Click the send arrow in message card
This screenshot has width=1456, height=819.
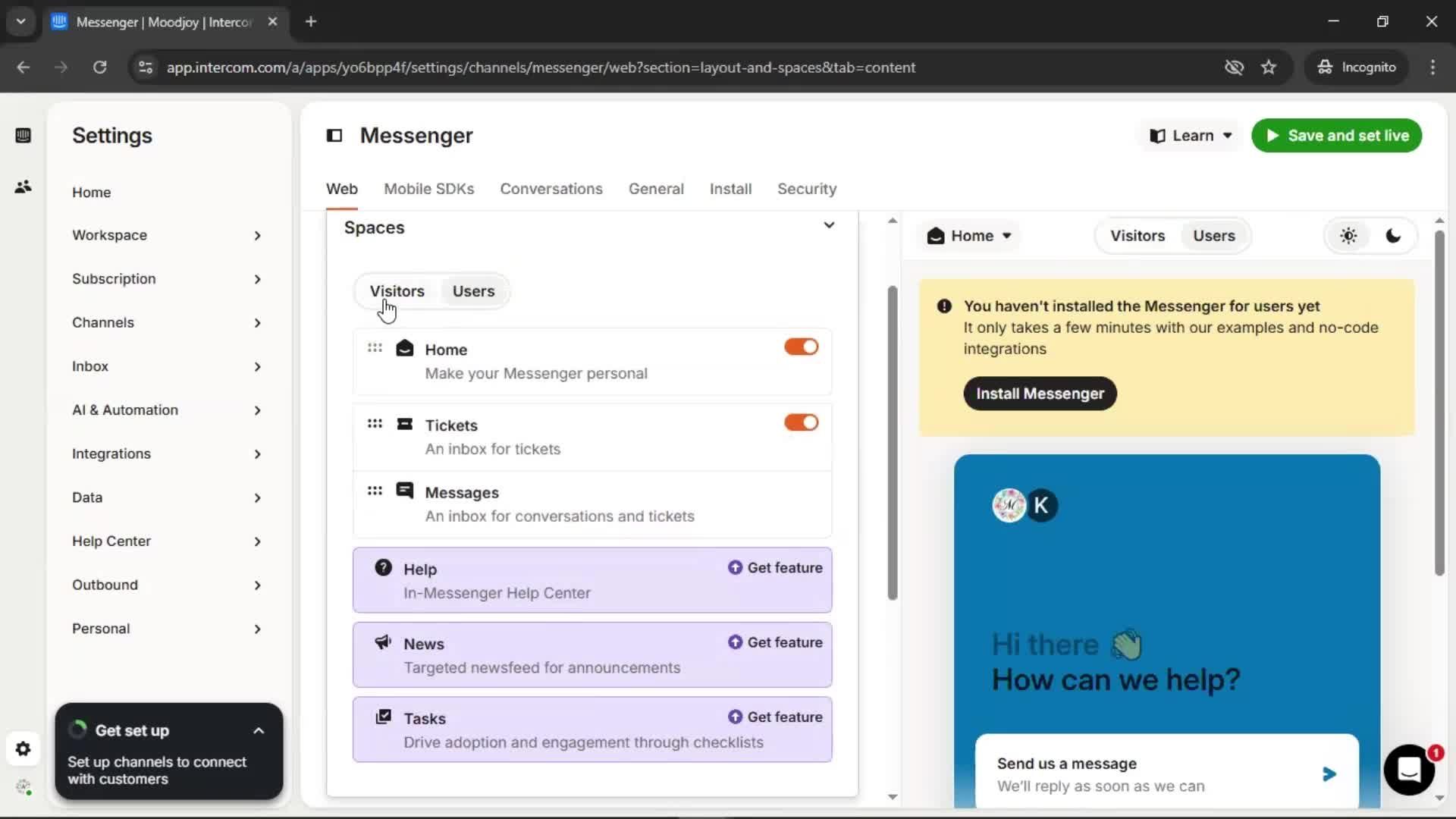tap(1329, 774)
